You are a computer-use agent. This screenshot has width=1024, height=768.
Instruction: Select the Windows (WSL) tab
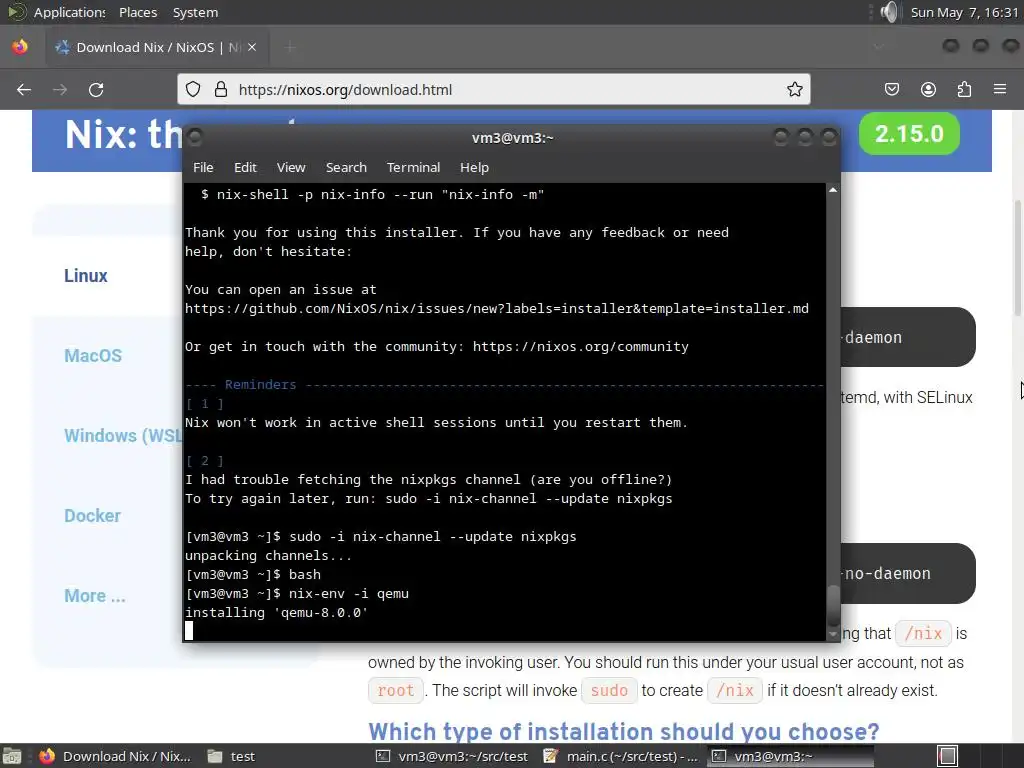tap(123, 436)
